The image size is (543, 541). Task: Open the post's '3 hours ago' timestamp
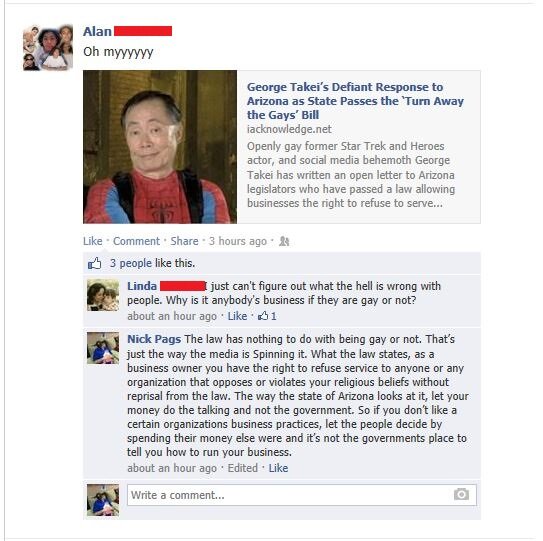238,241
